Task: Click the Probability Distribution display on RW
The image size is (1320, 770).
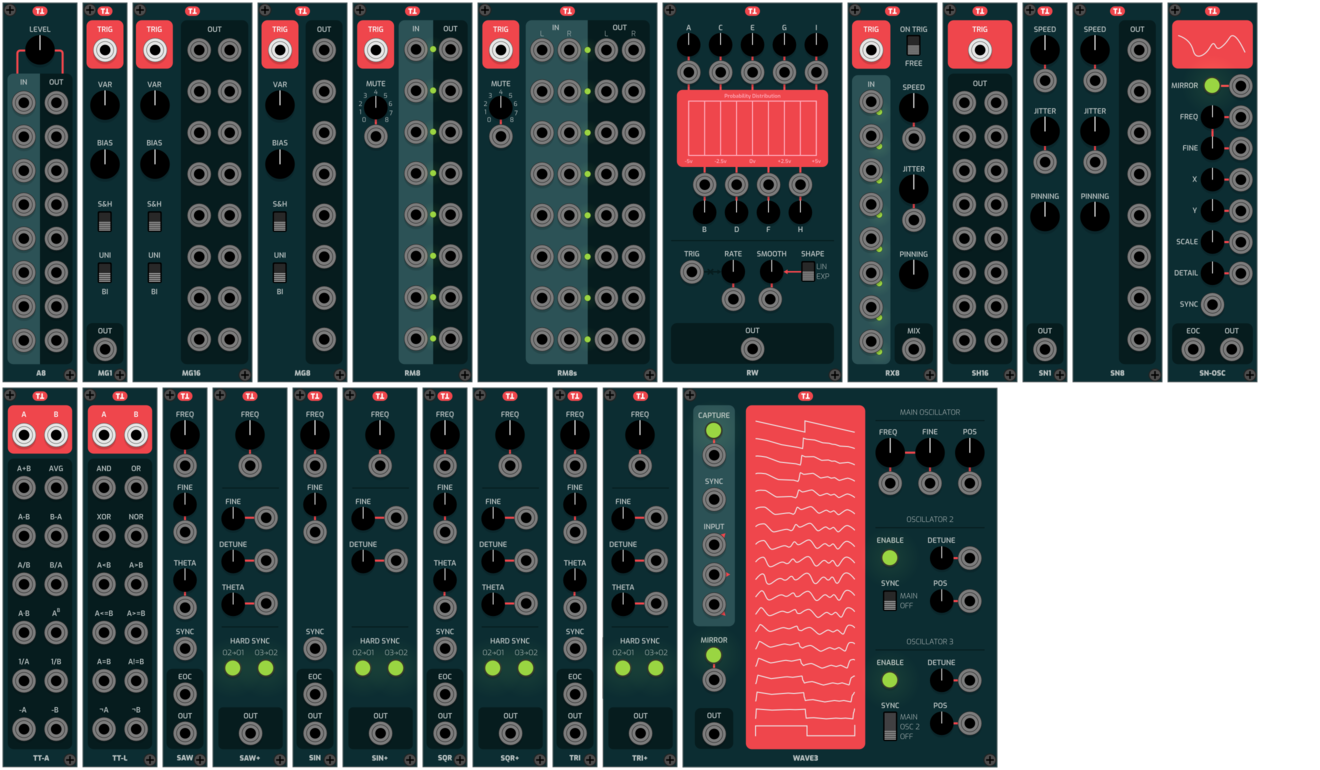Action: 752,128
